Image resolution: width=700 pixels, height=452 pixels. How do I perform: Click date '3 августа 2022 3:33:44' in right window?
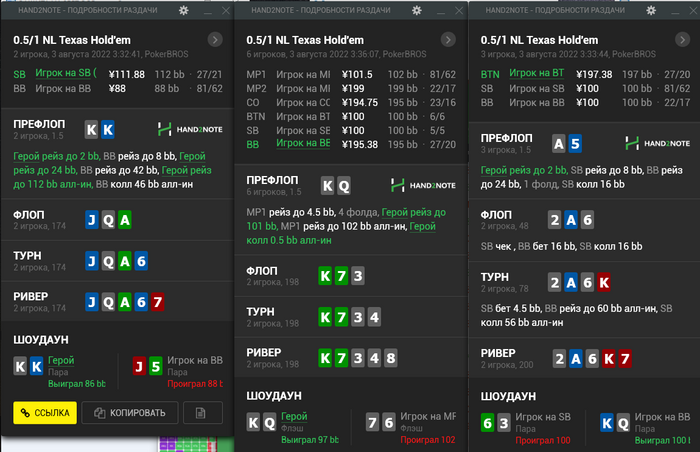point(562,54)
